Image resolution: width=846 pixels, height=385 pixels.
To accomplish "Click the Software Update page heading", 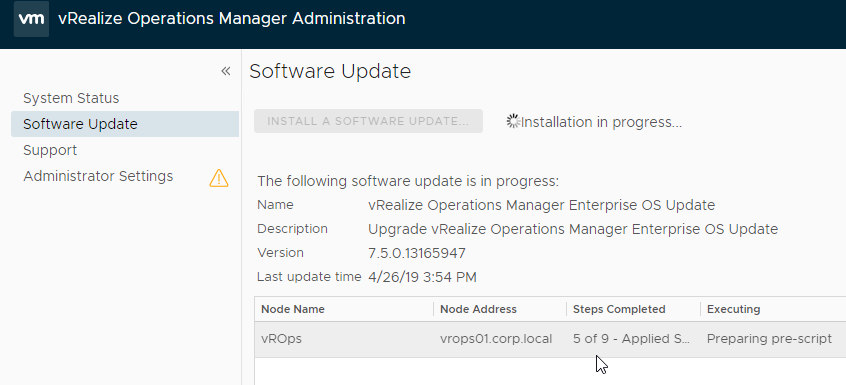I will [330, 71].
